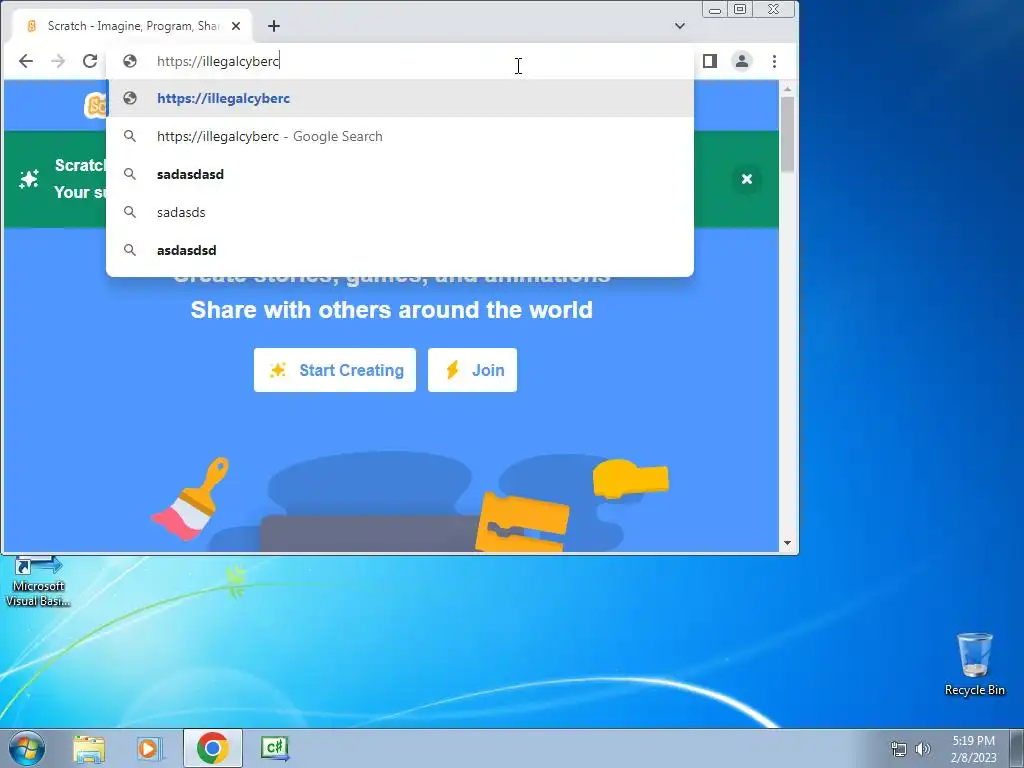Open Windows Media Player from the taskbar
The height and width of the screenshot is (768, 1024).
click(150, 748)
